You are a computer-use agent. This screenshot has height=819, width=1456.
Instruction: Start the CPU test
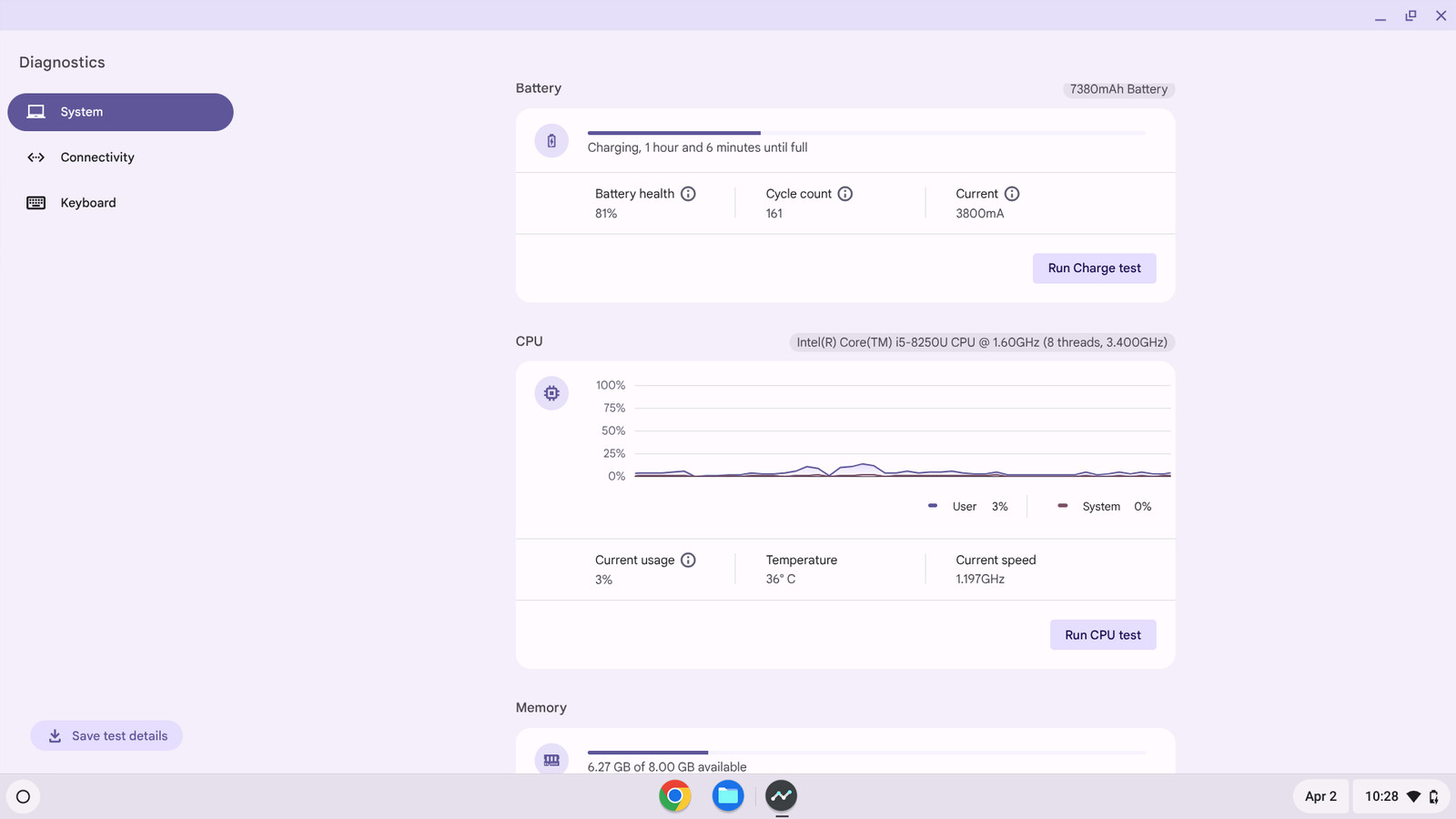(1103, 635)
